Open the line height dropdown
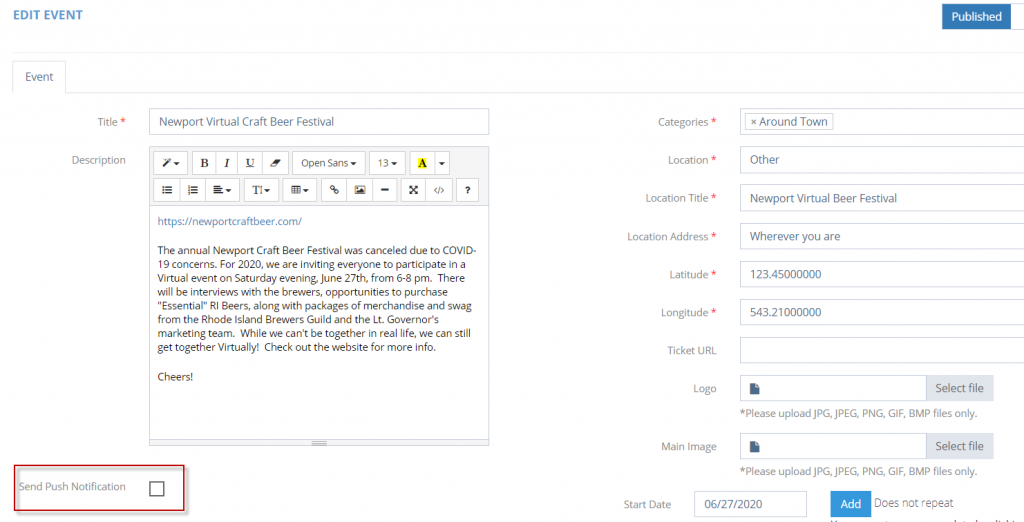 261,189
